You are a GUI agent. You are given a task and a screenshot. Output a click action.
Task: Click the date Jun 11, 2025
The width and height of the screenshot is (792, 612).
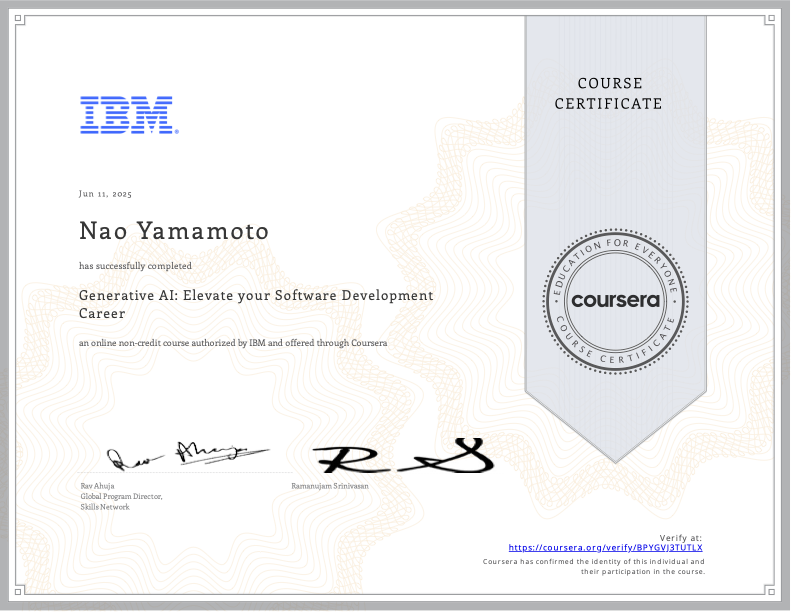coord(105,194)
